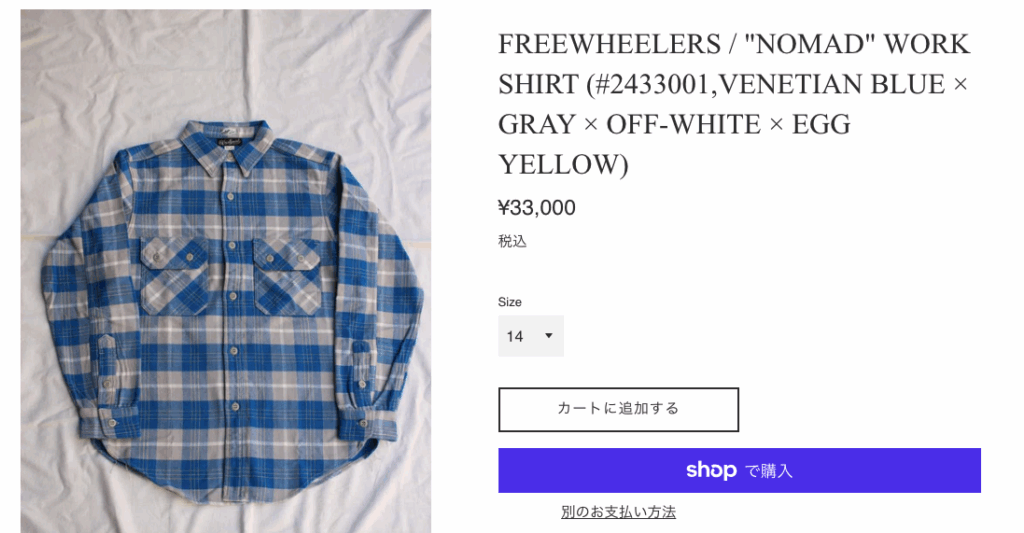Open the Size dropdown showing 14
This screenshot has height=533, width=1024.
(x=531, y=336)
